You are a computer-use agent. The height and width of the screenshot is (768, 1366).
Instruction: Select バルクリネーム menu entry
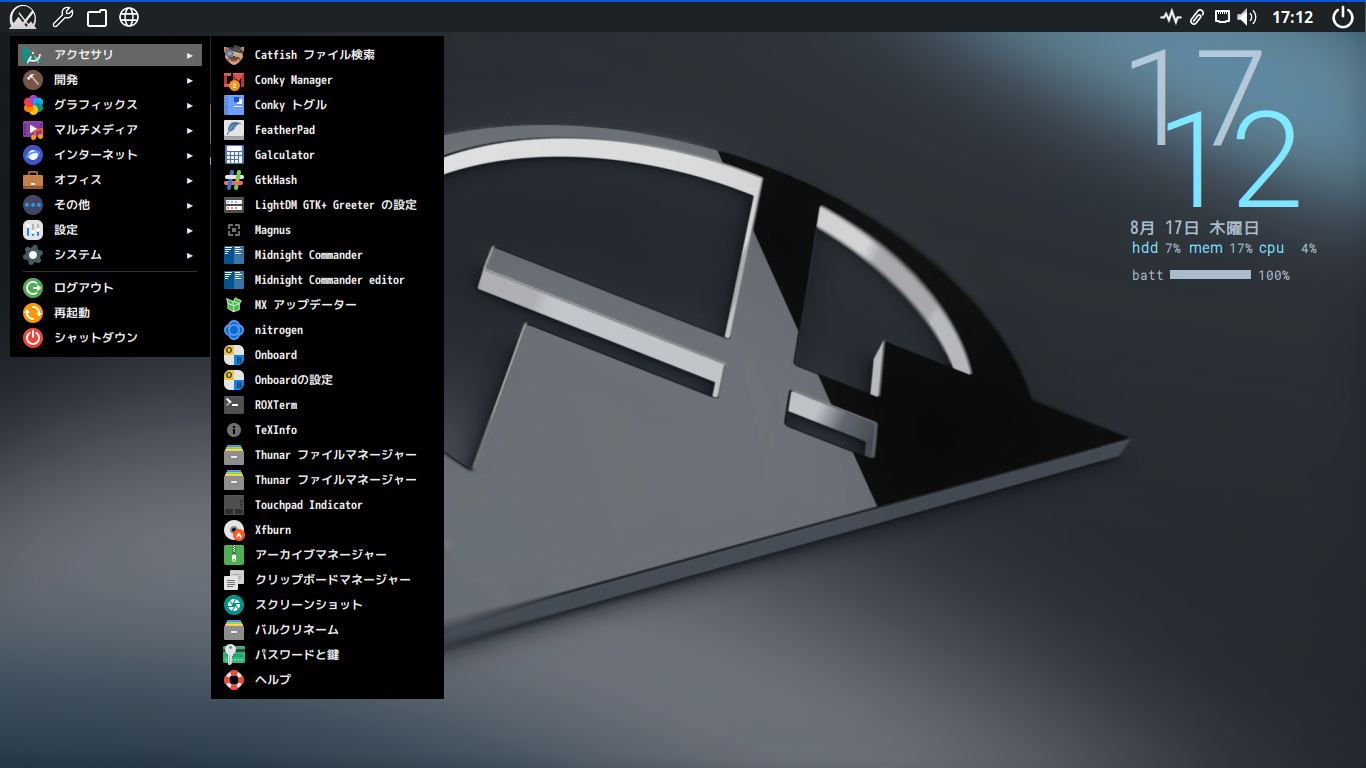327,630
